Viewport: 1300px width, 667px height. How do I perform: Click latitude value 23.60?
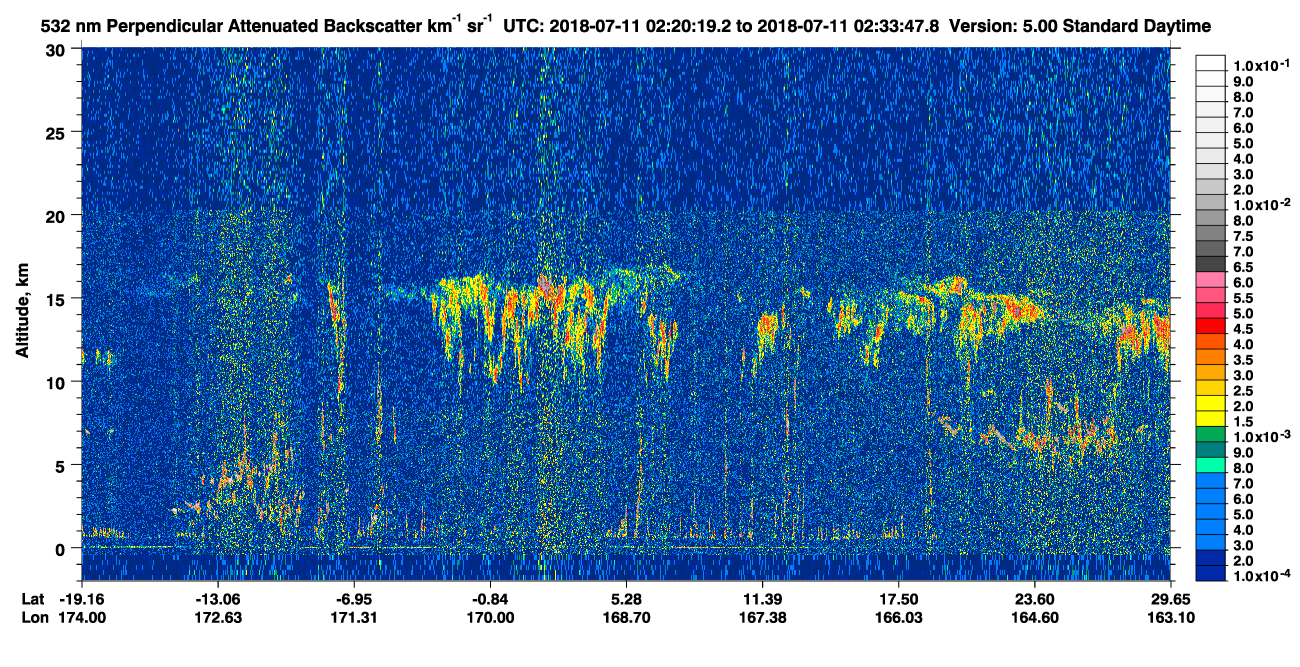1035,598
